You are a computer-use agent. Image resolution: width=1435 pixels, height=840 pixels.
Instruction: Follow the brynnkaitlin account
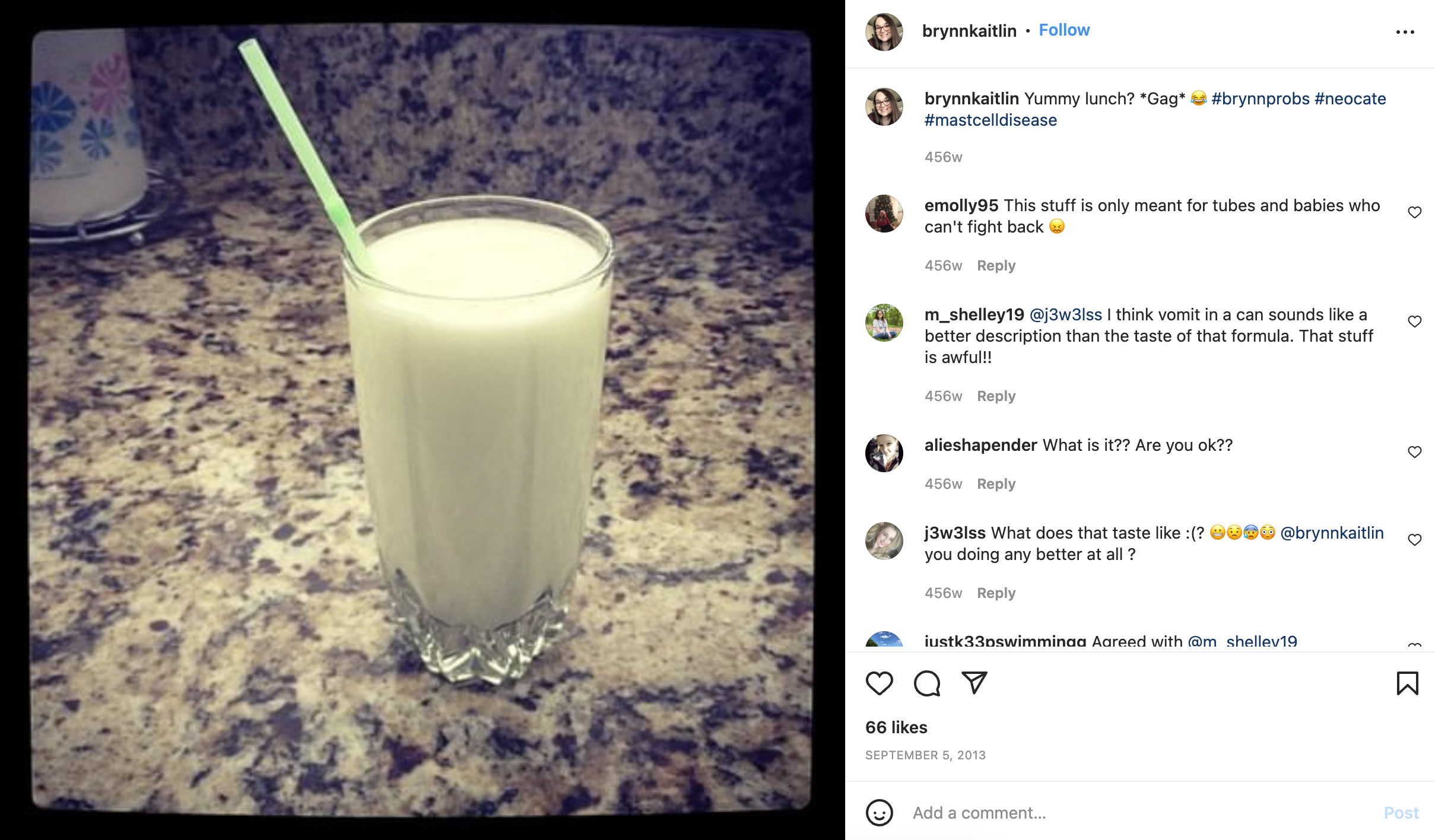tap(1064, 30)
